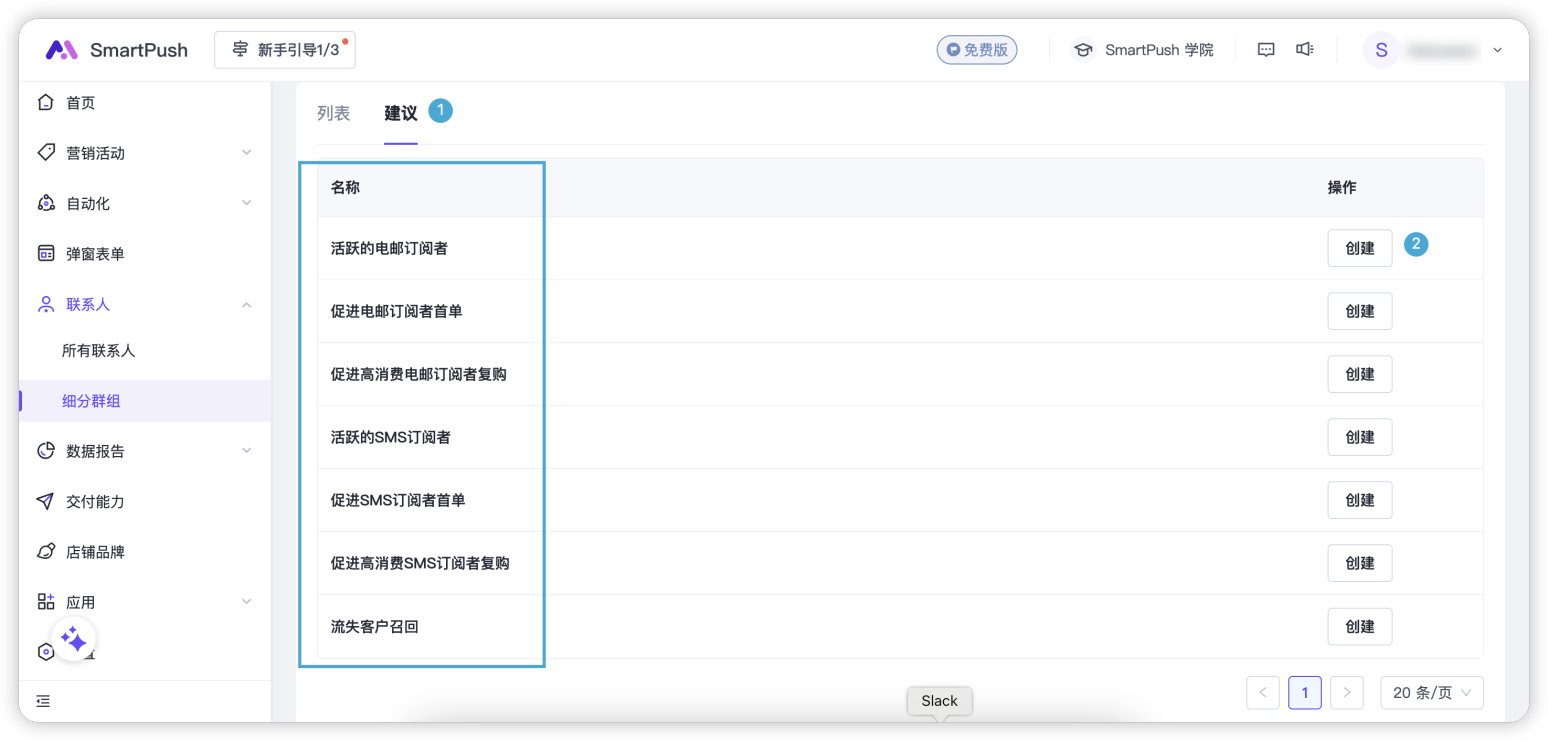Open 弹窗表单 from the sidebar
Image resolution: width=1548 pixels, height=741 pixels.
click(x=95, y=254)
